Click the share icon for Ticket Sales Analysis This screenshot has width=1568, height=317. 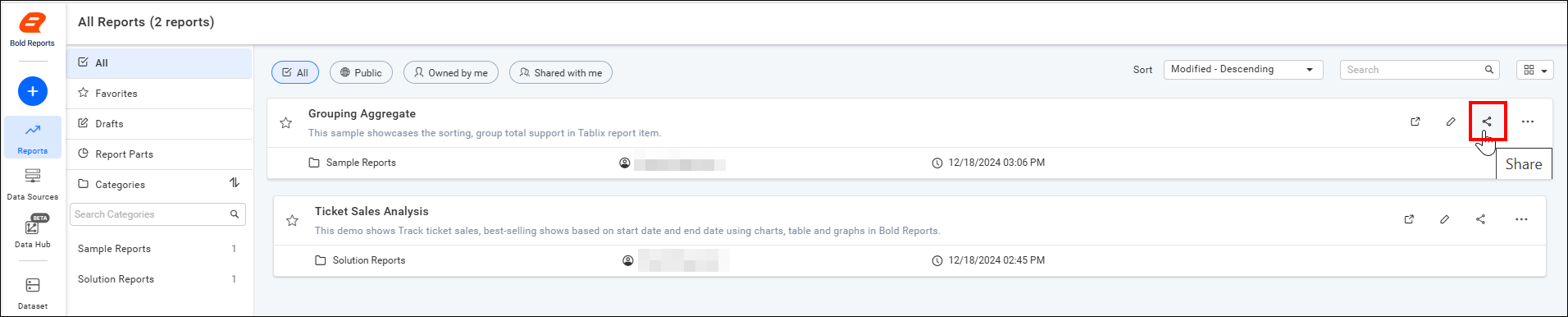pos(1480,219)
